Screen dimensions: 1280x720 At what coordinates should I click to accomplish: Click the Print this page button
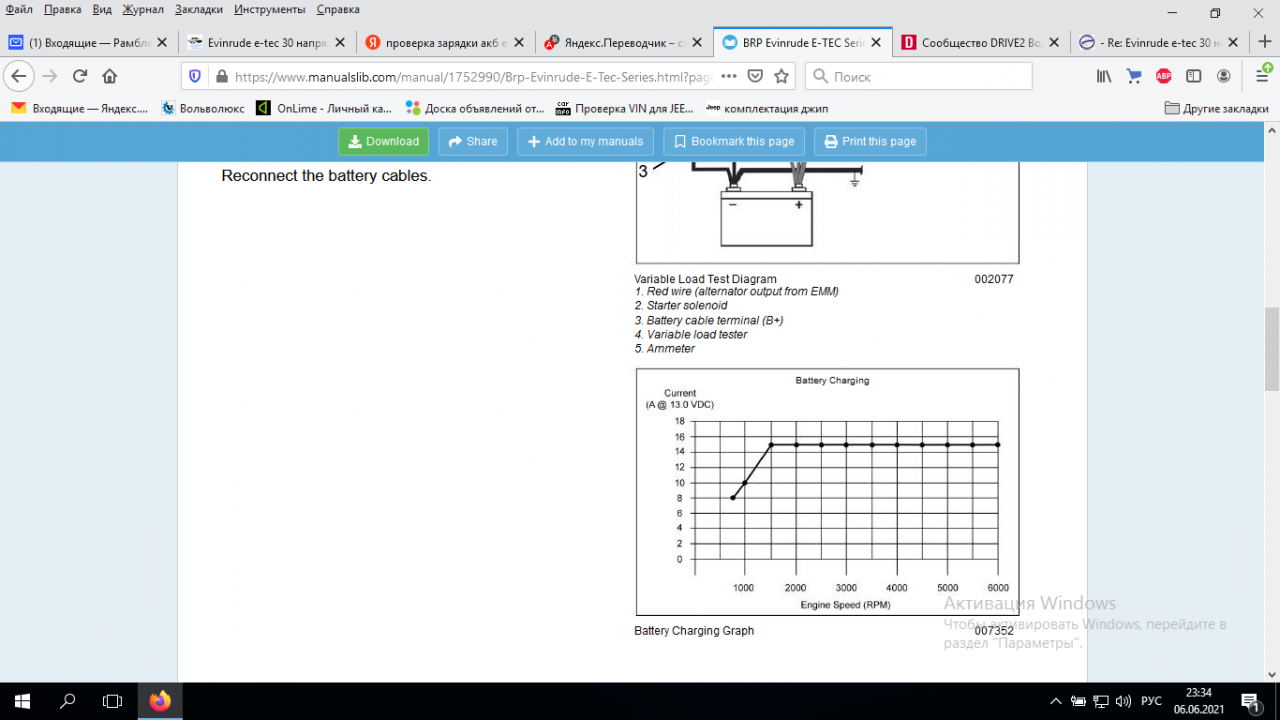pyautogui.click(x=870, y=142)
